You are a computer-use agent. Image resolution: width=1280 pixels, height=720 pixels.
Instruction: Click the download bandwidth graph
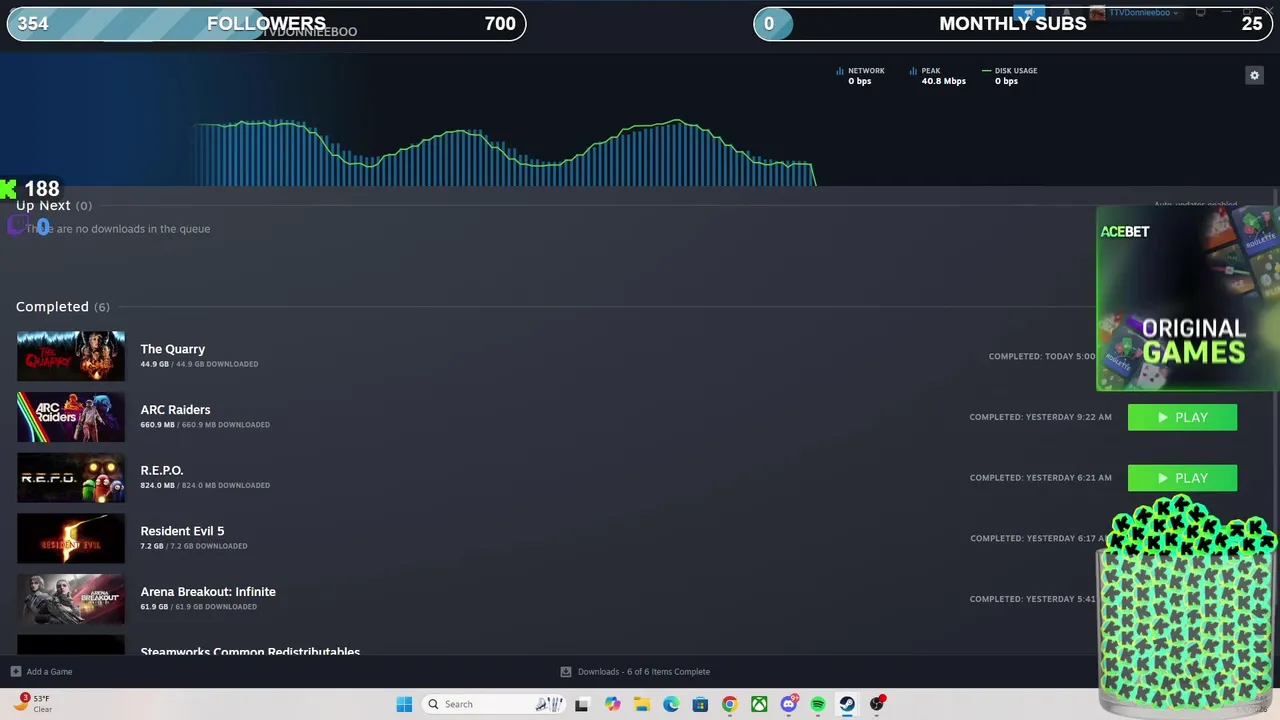[505, 152]
